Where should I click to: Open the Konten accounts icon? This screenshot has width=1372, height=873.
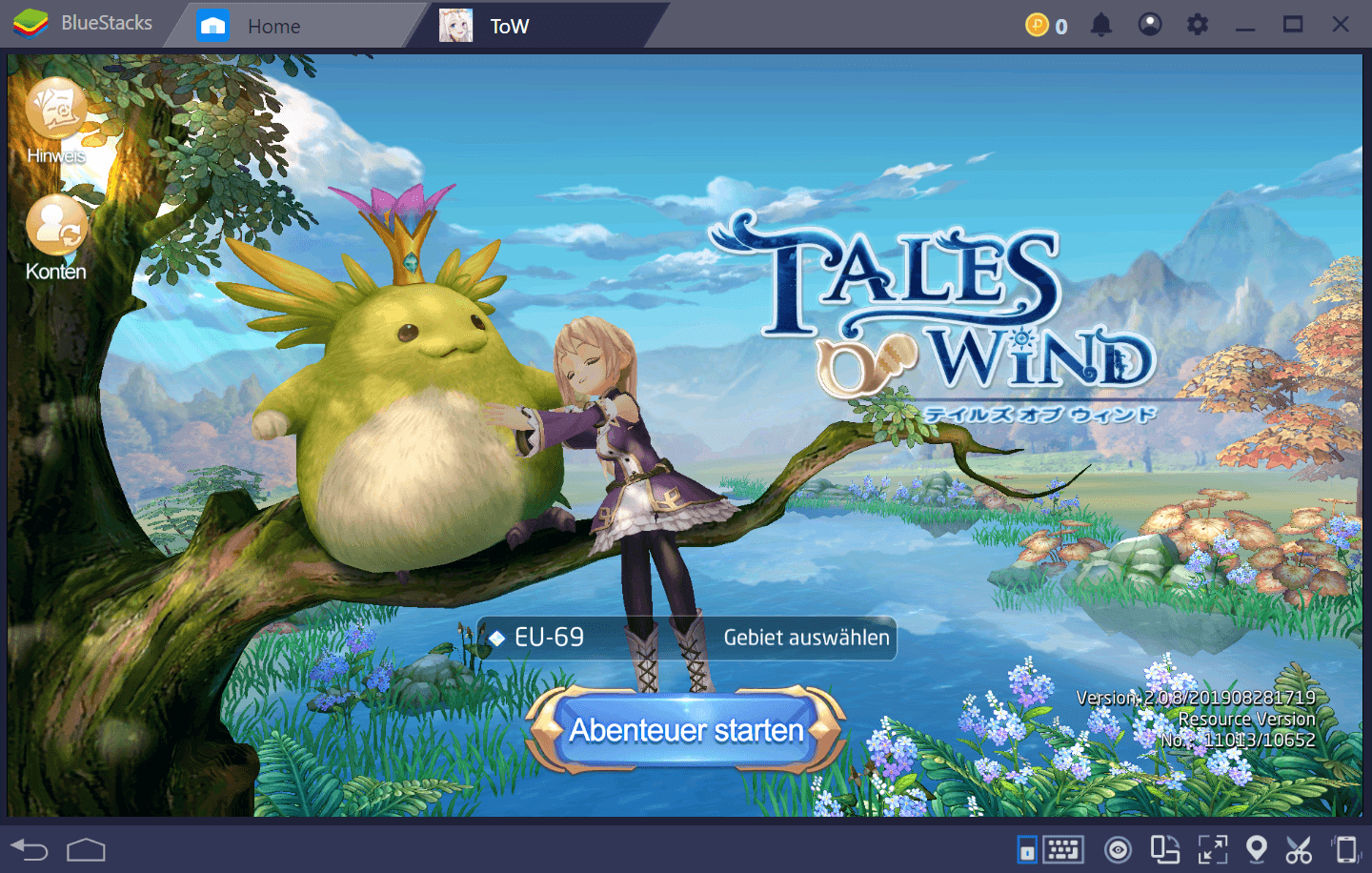(x=56, y=238)
